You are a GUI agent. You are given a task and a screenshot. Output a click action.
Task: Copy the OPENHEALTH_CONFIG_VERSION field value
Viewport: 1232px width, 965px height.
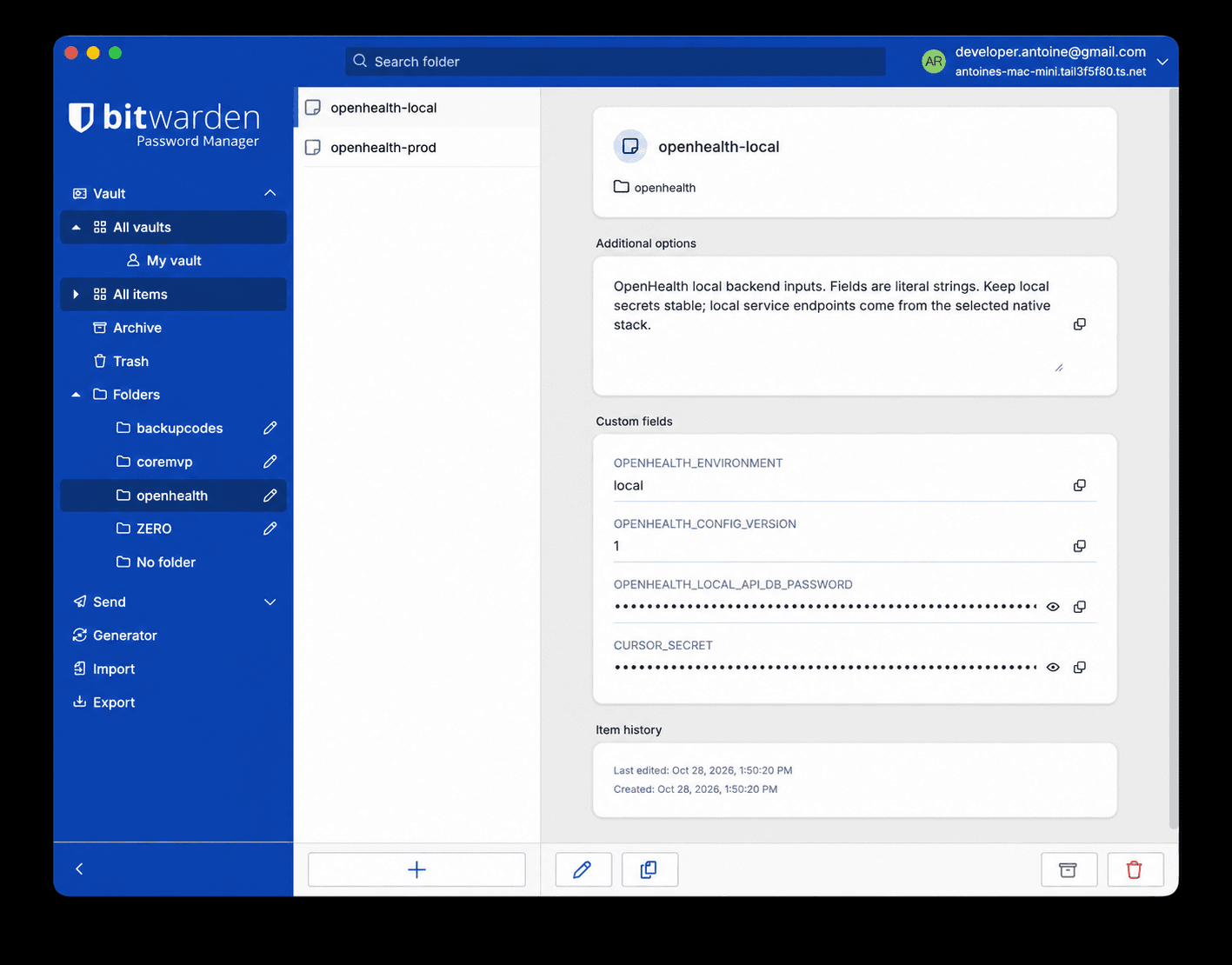pos(1079,546)
